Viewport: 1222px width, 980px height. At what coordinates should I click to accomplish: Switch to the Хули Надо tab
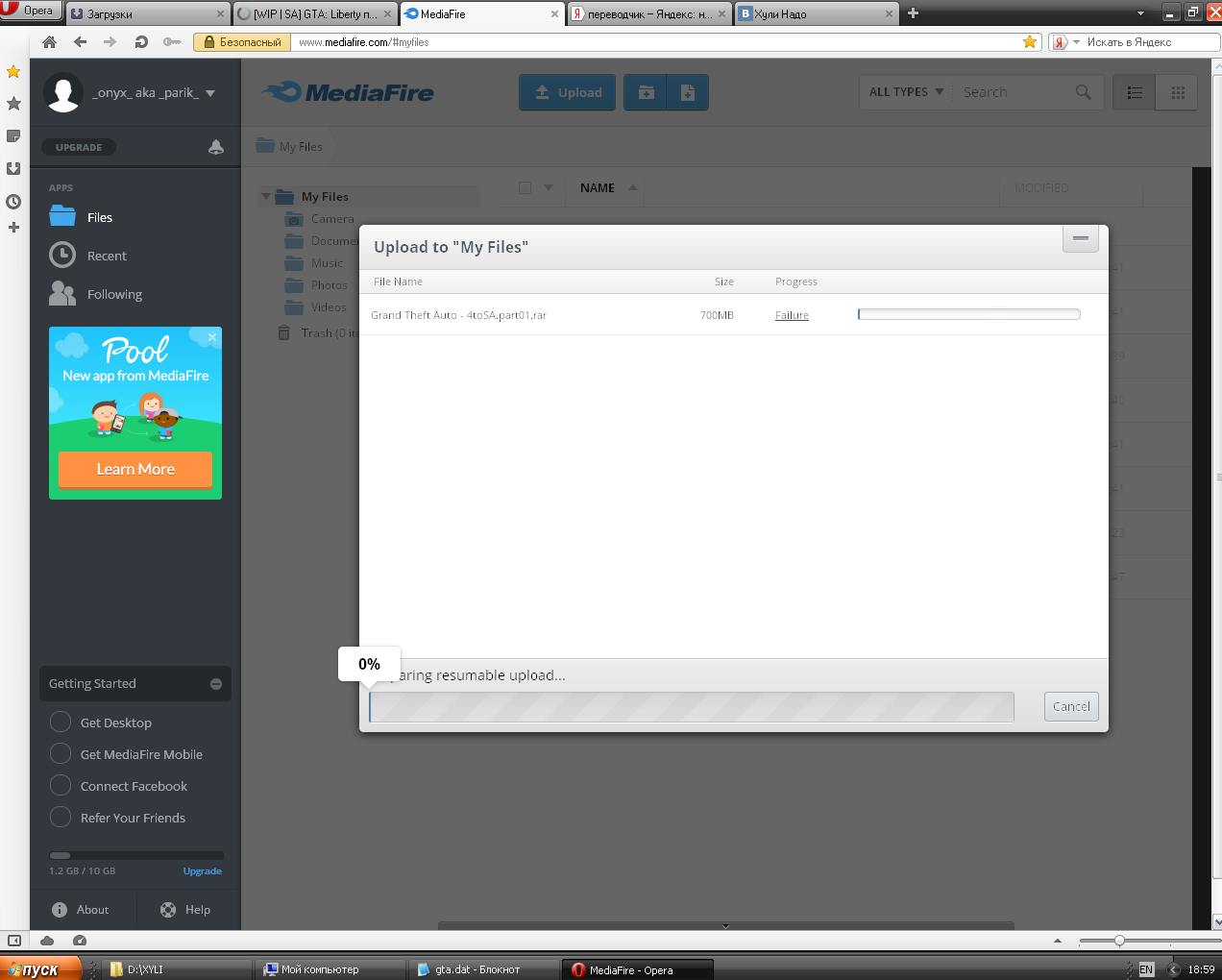coord(817,13)
